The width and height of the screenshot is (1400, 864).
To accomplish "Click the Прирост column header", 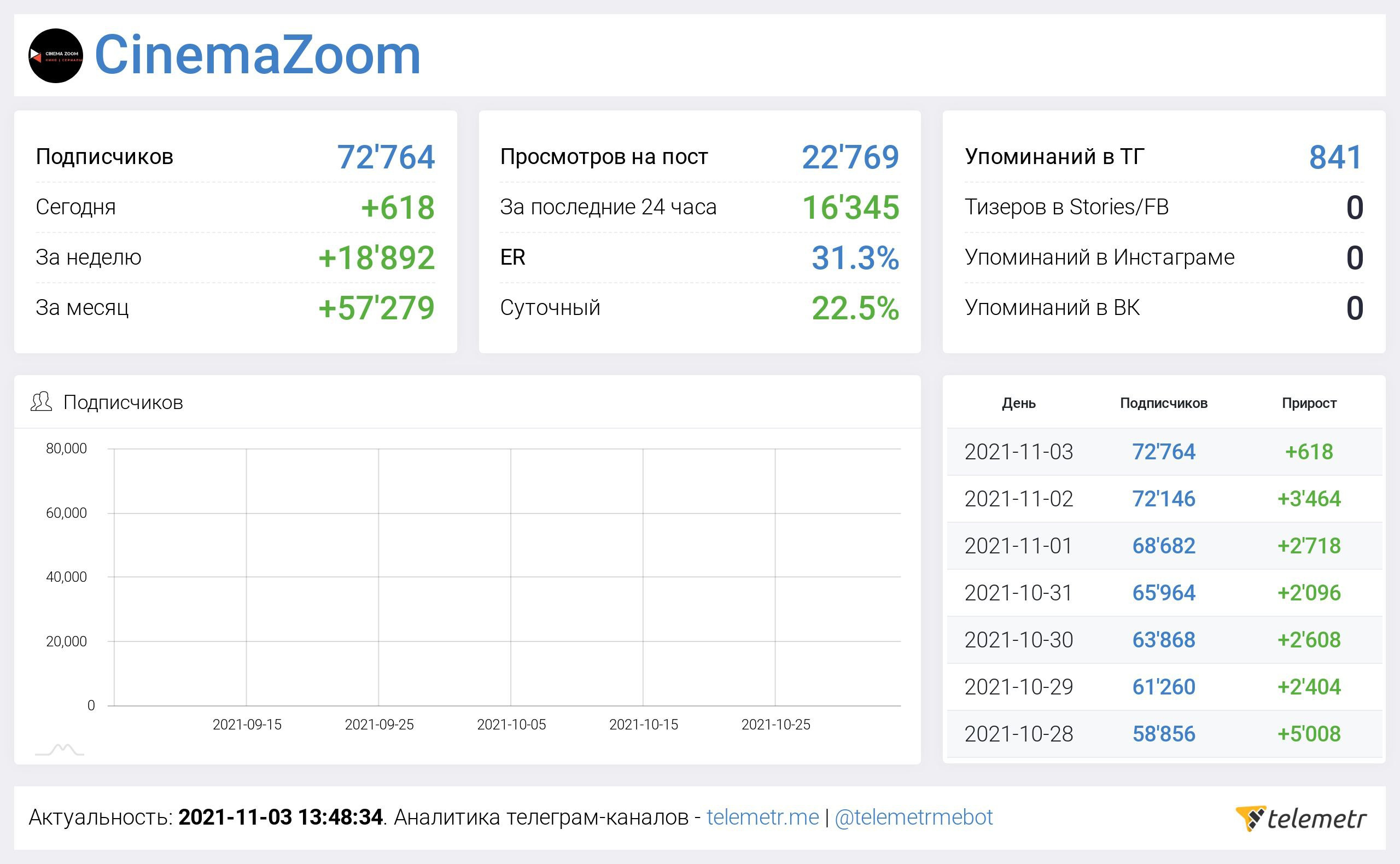I will tap(1309, 403).
